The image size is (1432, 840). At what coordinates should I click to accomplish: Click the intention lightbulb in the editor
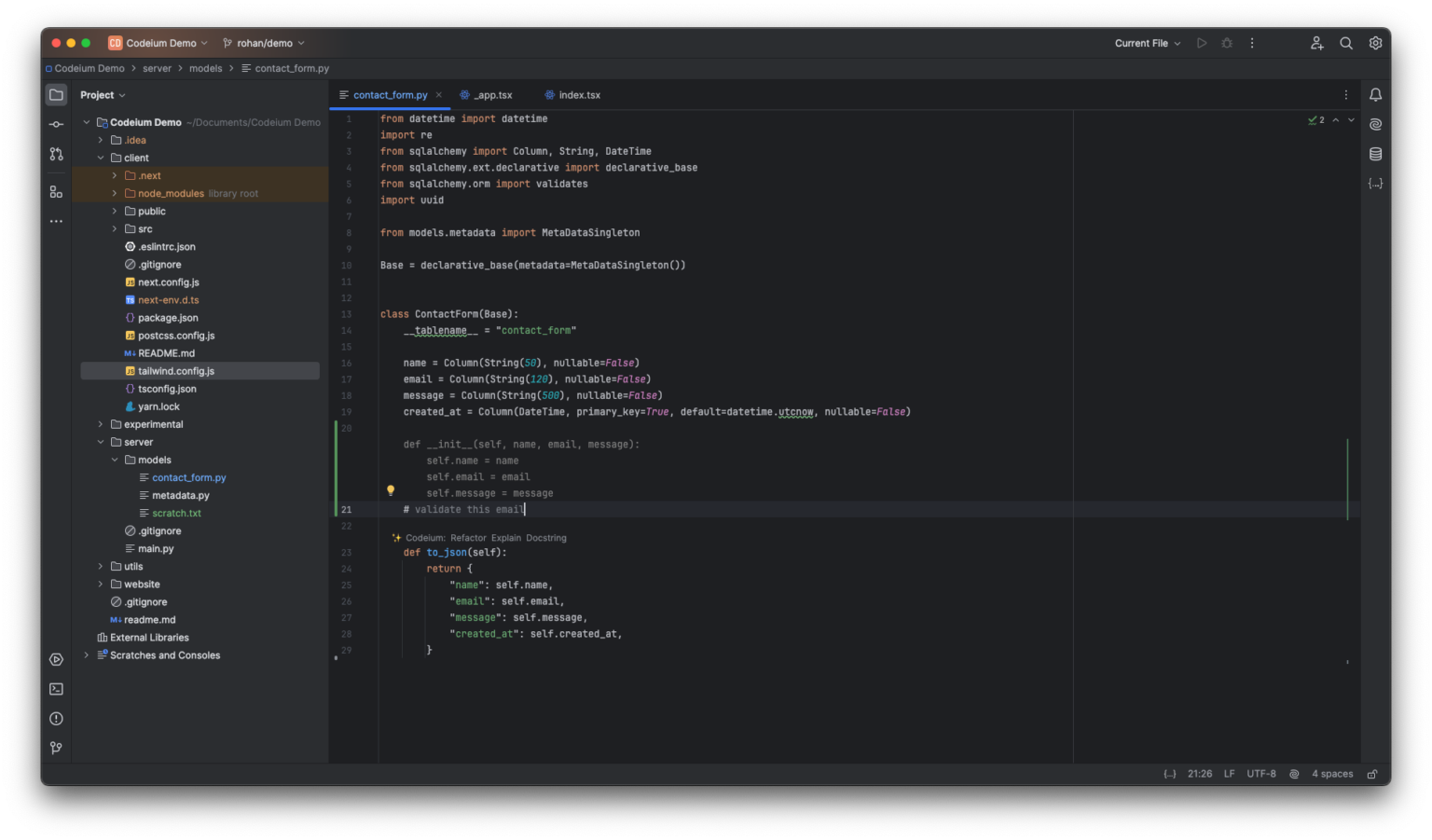391,490
